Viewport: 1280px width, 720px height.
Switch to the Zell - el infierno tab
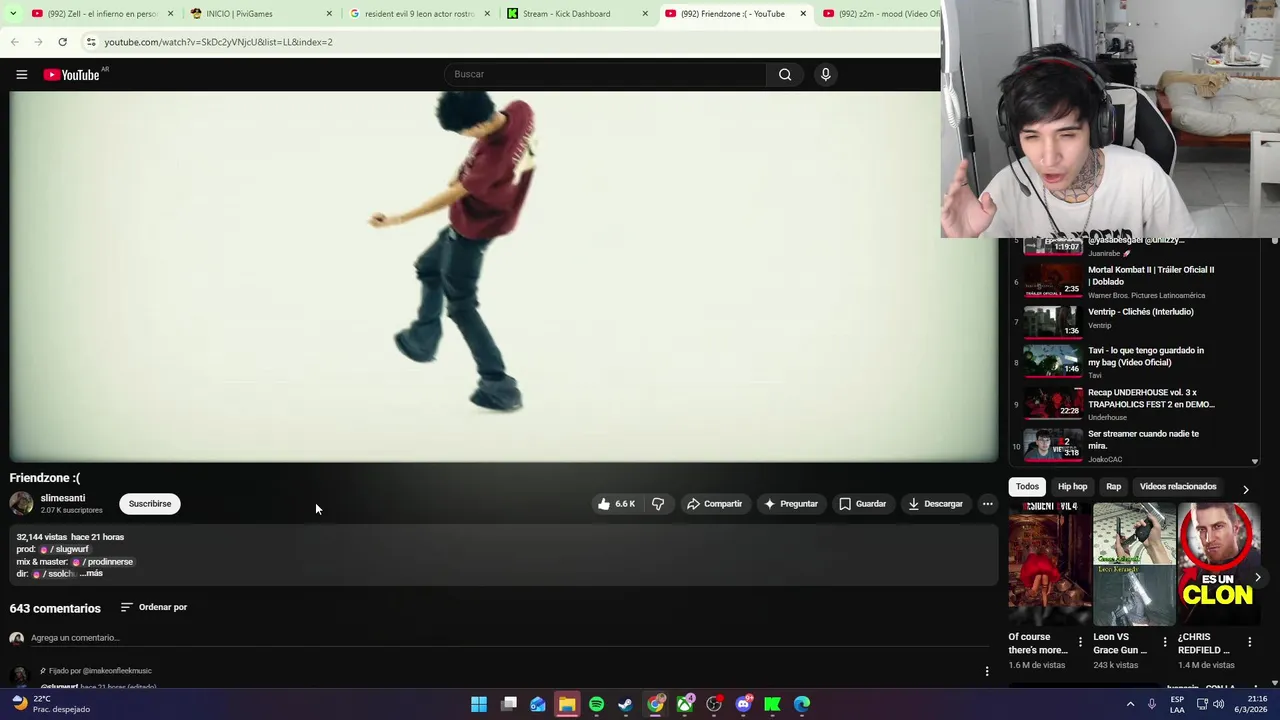(x=100, y=14)
